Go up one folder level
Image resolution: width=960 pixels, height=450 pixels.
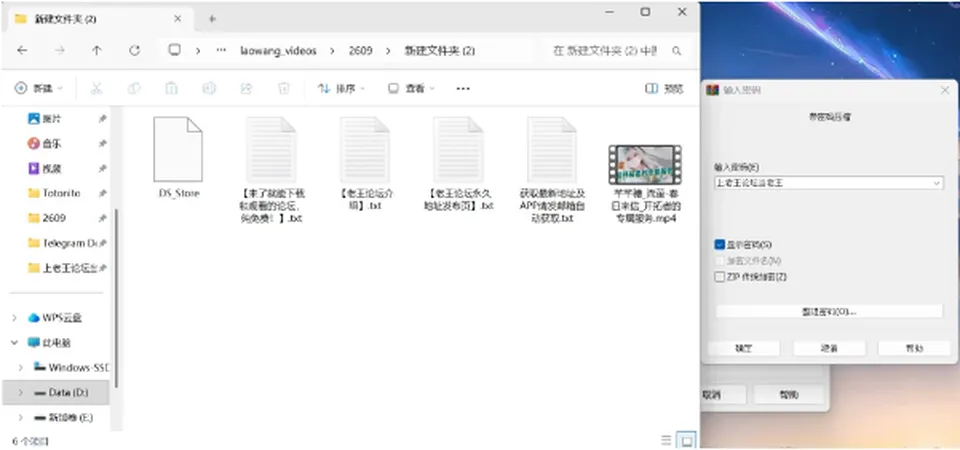tap(97, 51)
